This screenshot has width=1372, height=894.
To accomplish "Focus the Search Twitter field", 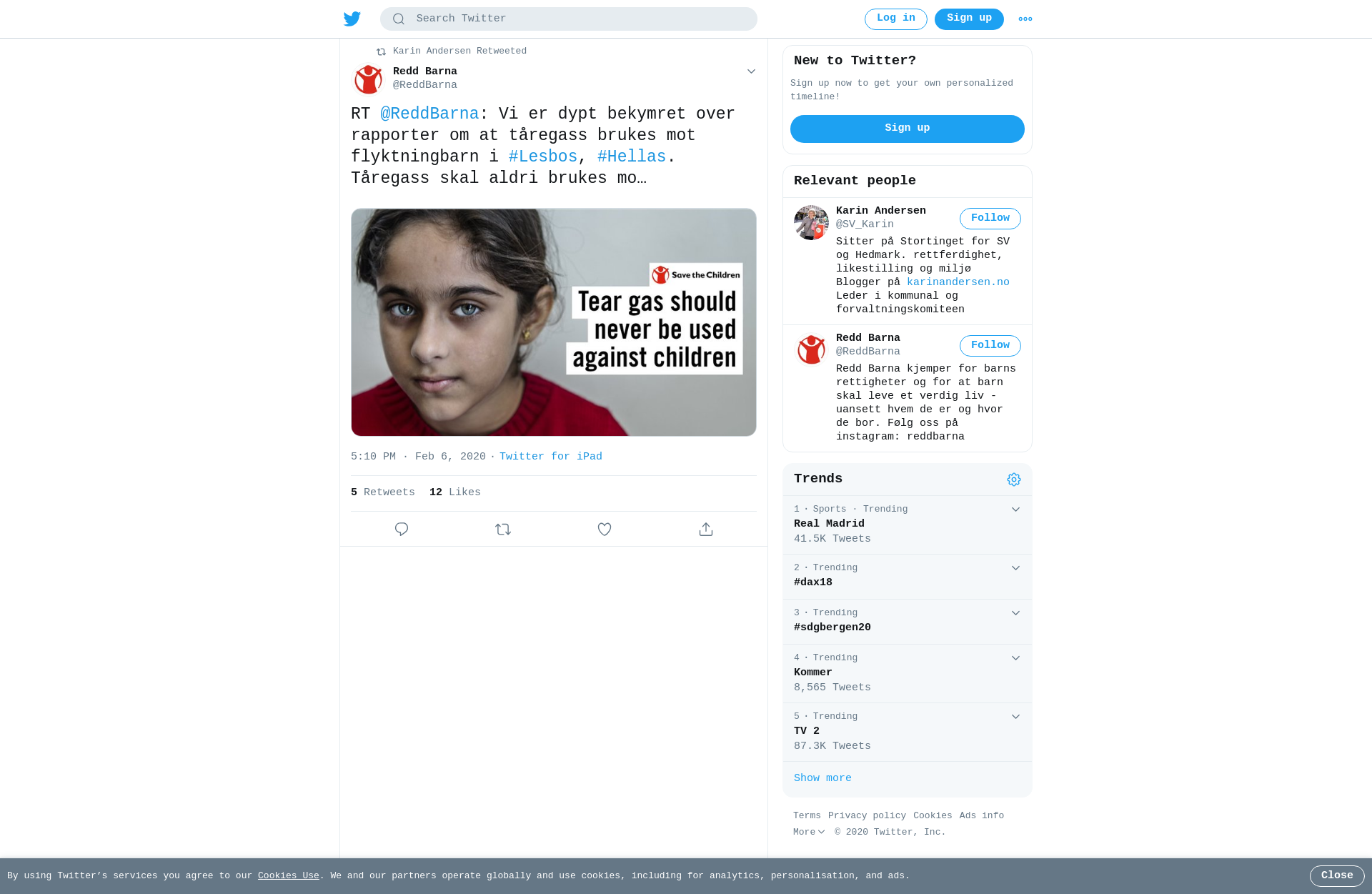I will [x=569, y=19].
